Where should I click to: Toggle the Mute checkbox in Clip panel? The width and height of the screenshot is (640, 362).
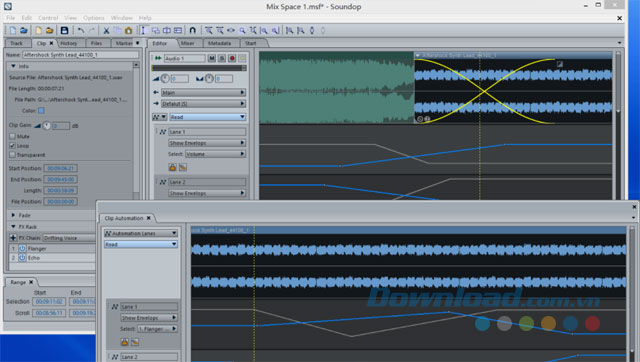pos(12,136)
